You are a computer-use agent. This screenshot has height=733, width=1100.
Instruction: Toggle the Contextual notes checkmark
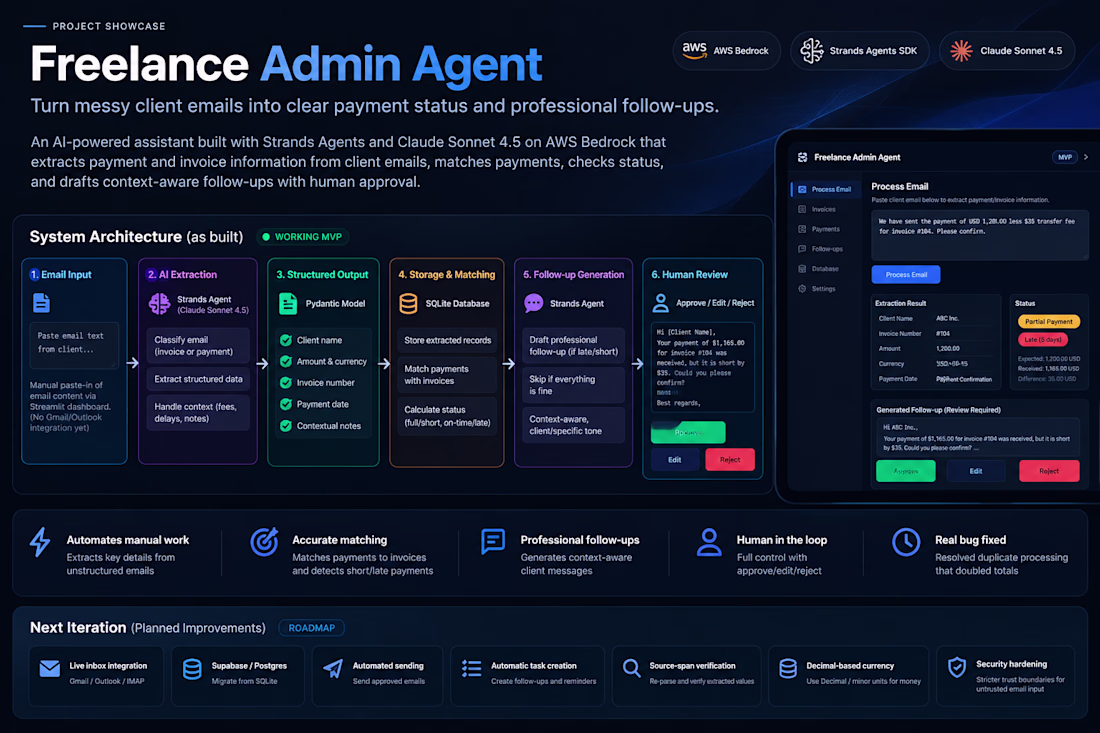(286, 426)
